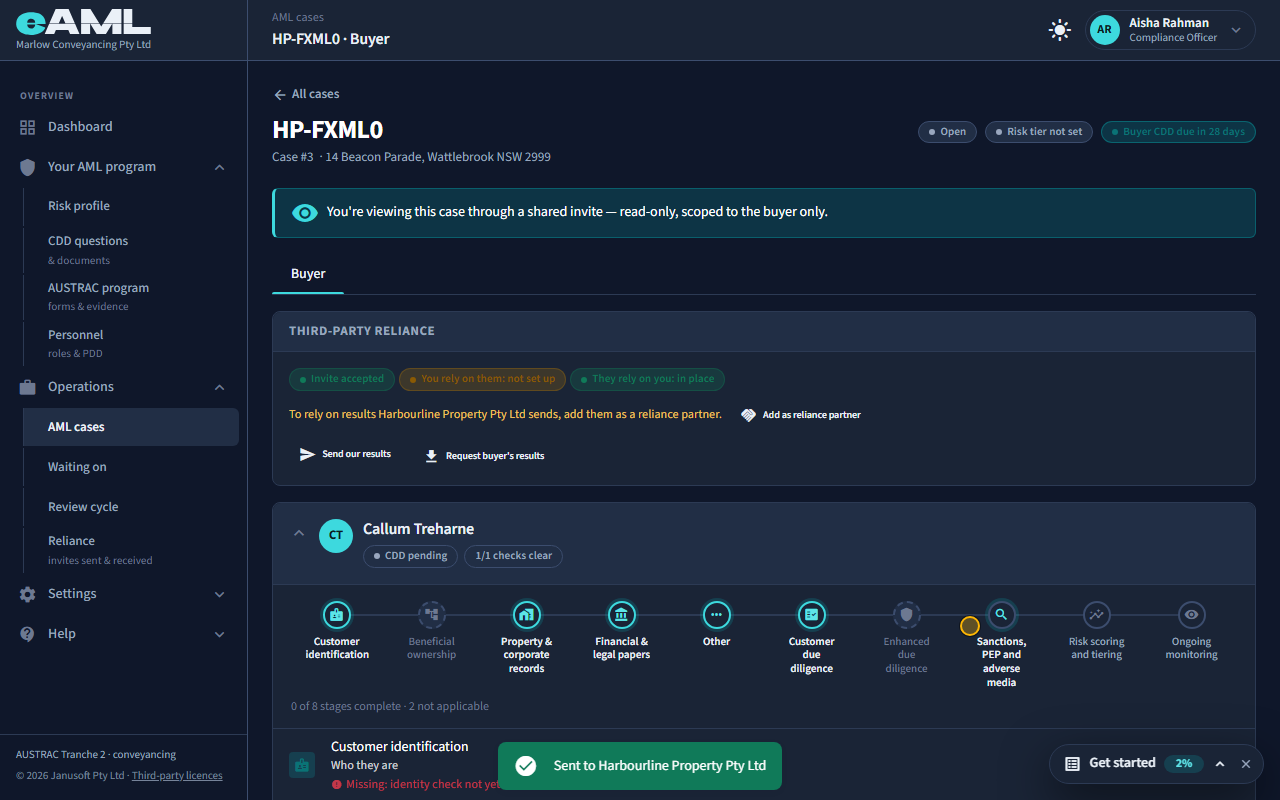This screenshot has height=800, width=1280.
Task: Collapse the Callum Treharne card
Action: 298,533
